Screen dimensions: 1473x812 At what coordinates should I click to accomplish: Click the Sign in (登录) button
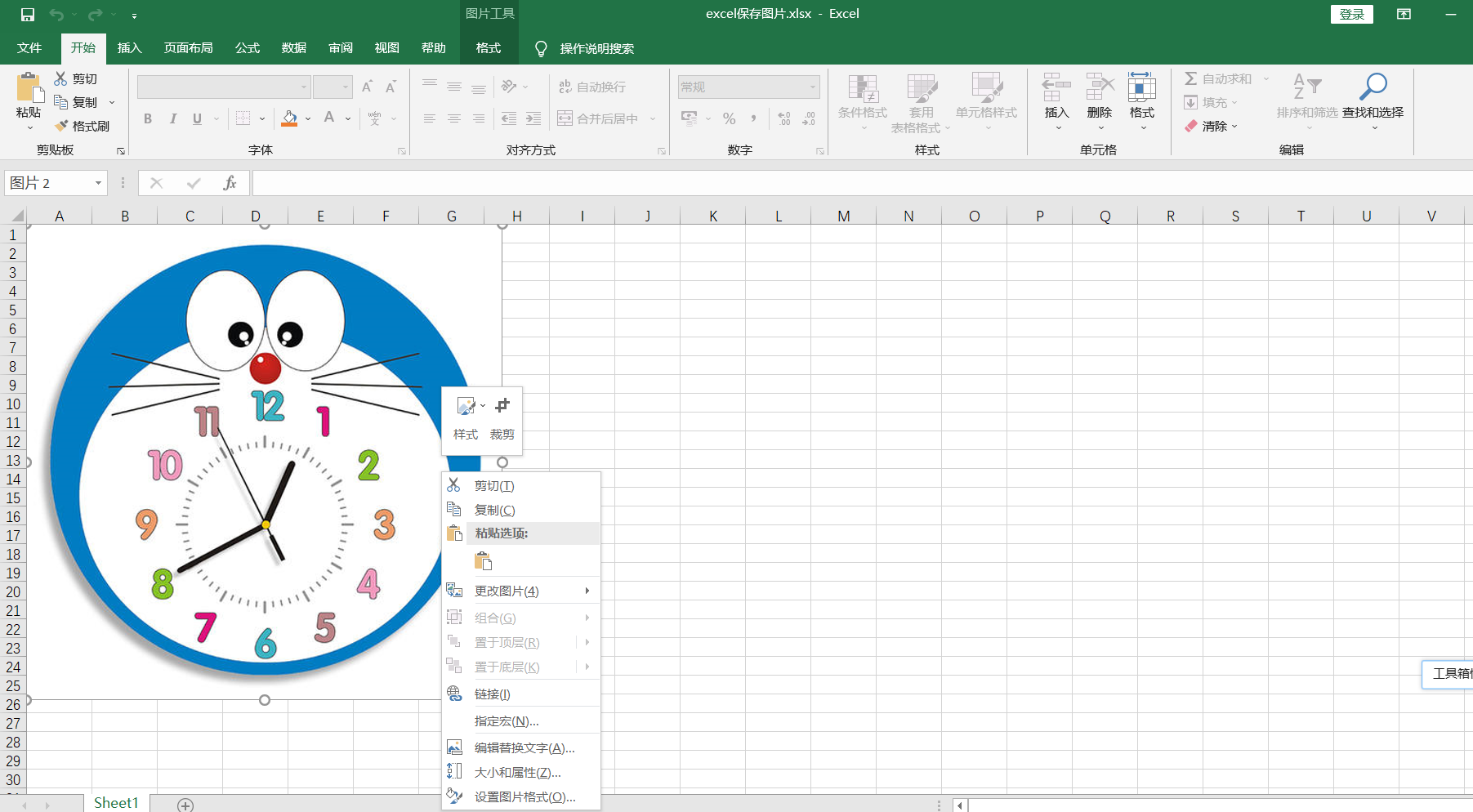(x=1352, y=14)
